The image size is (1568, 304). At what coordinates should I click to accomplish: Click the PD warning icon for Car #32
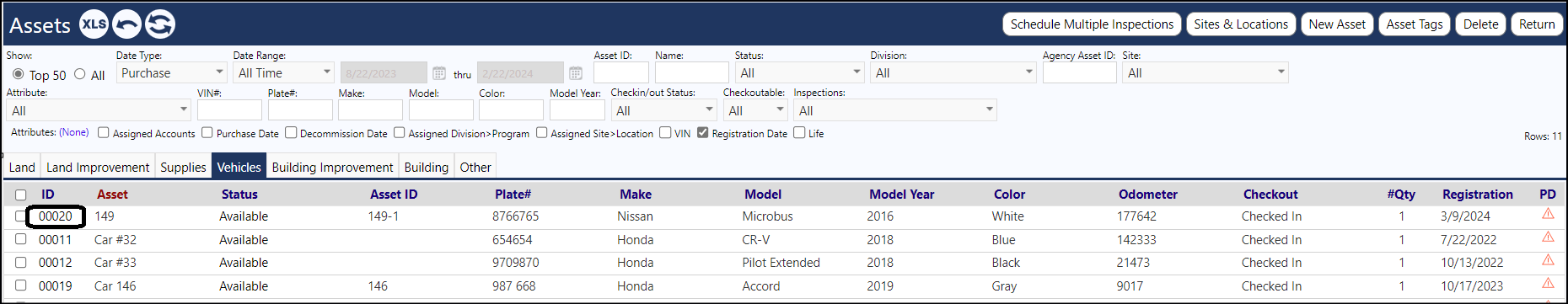1548,237
